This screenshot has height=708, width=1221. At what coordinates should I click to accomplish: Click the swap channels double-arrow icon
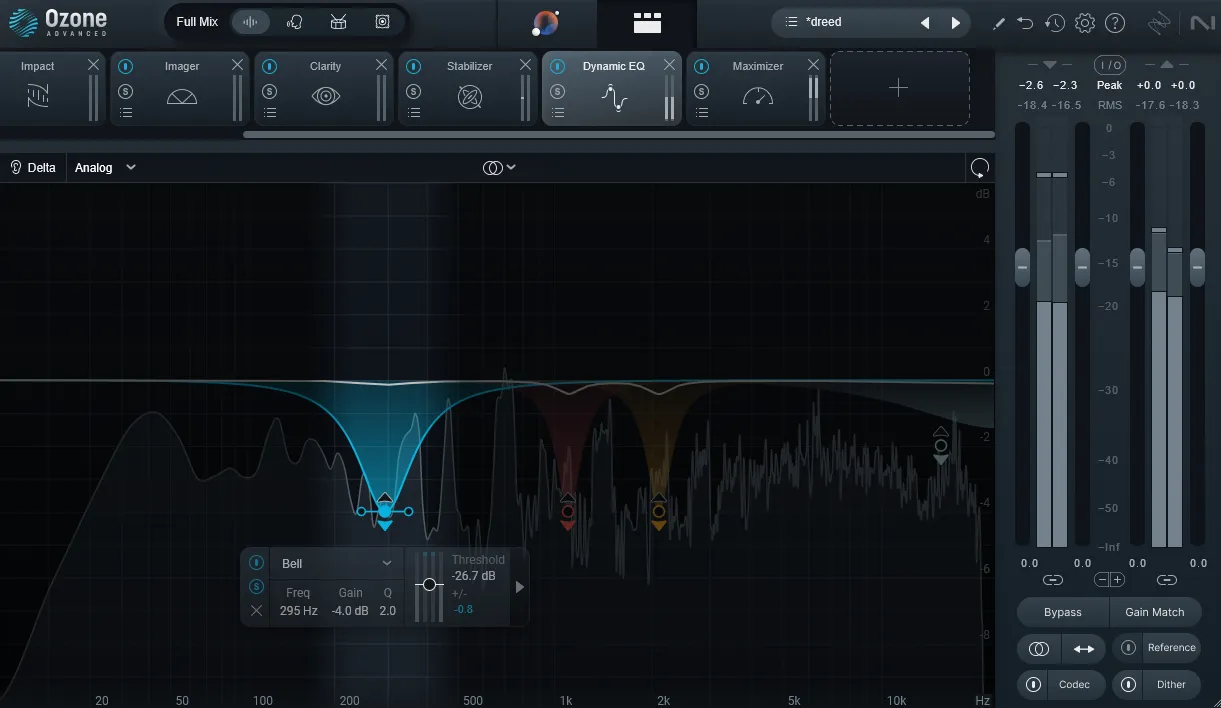tap(1083, 649)
